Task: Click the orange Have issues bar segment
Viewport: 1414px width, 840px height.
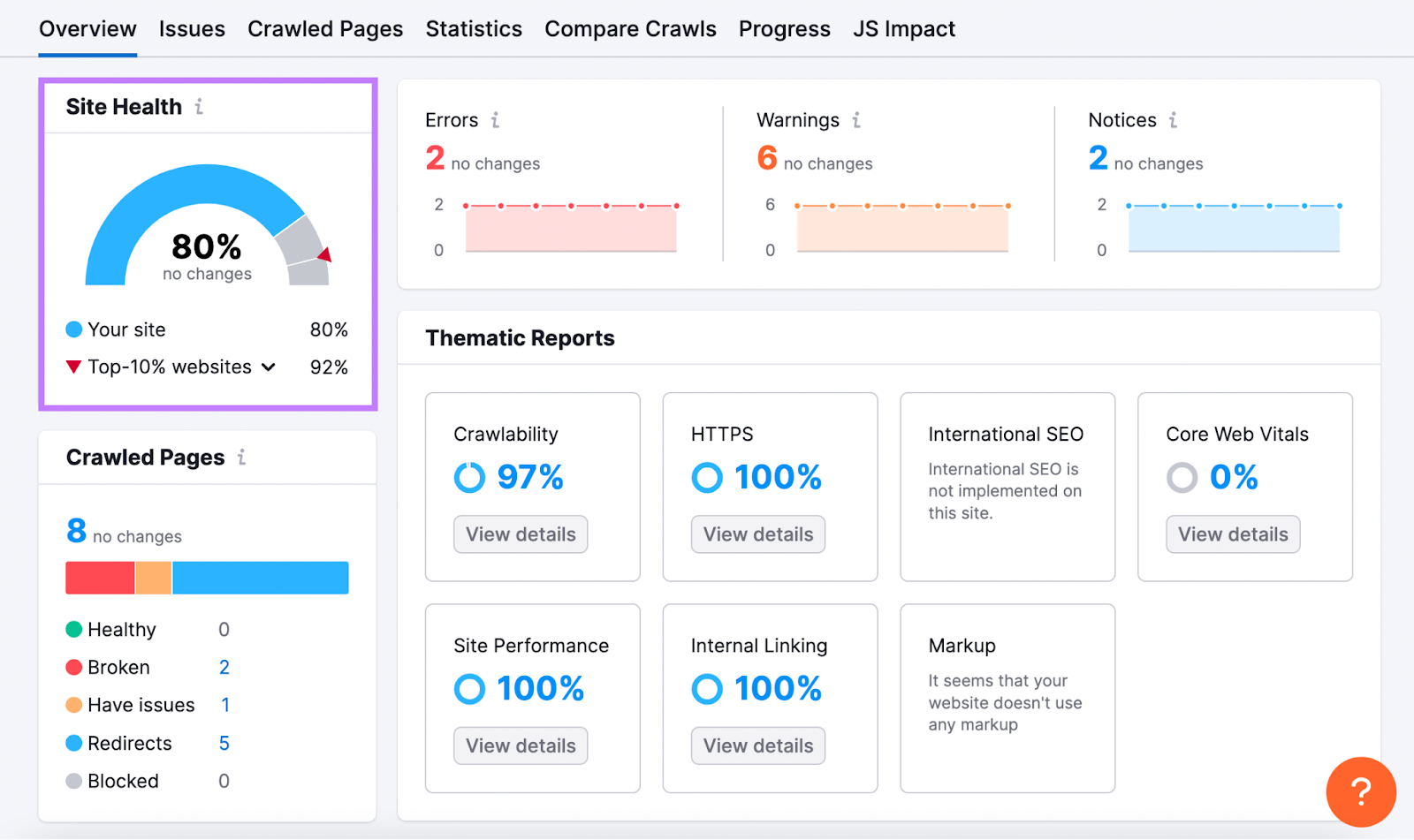Action: pyautogui.click(x=154, y=578)
